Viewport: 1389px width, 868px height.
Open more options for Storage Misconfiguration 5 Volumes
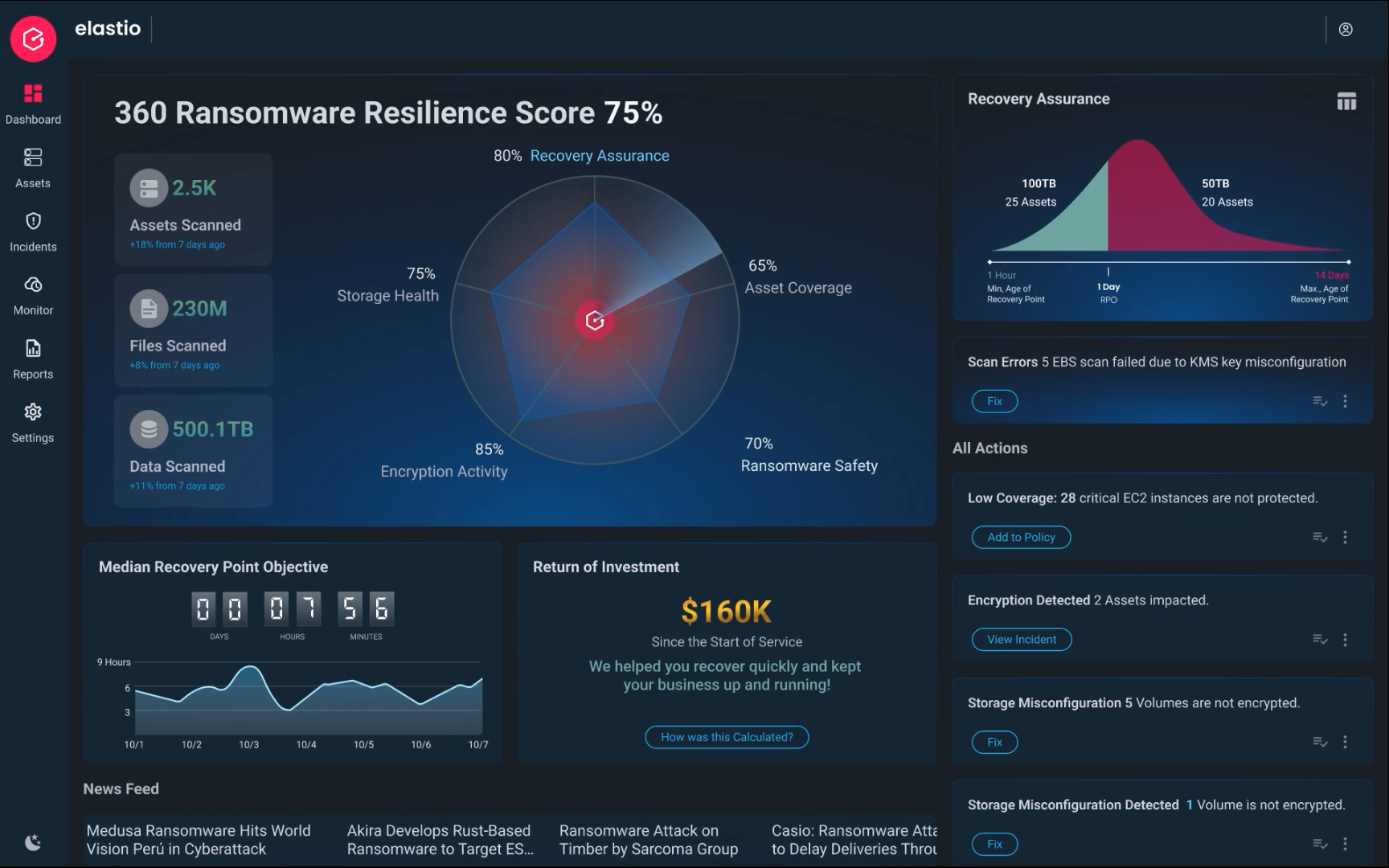pos(1345,742)
